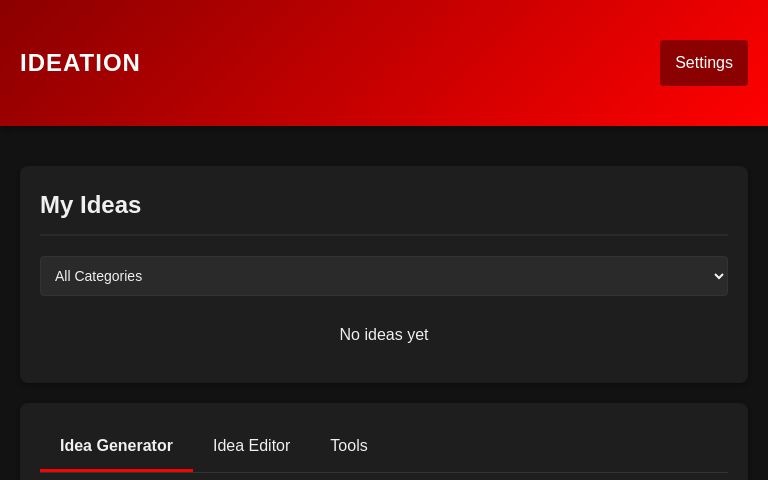Click the divider line under My Ideas
Image resolution: width=768 pixels, height=480 pixels.
pyautogui.click(x=384, y=235)
